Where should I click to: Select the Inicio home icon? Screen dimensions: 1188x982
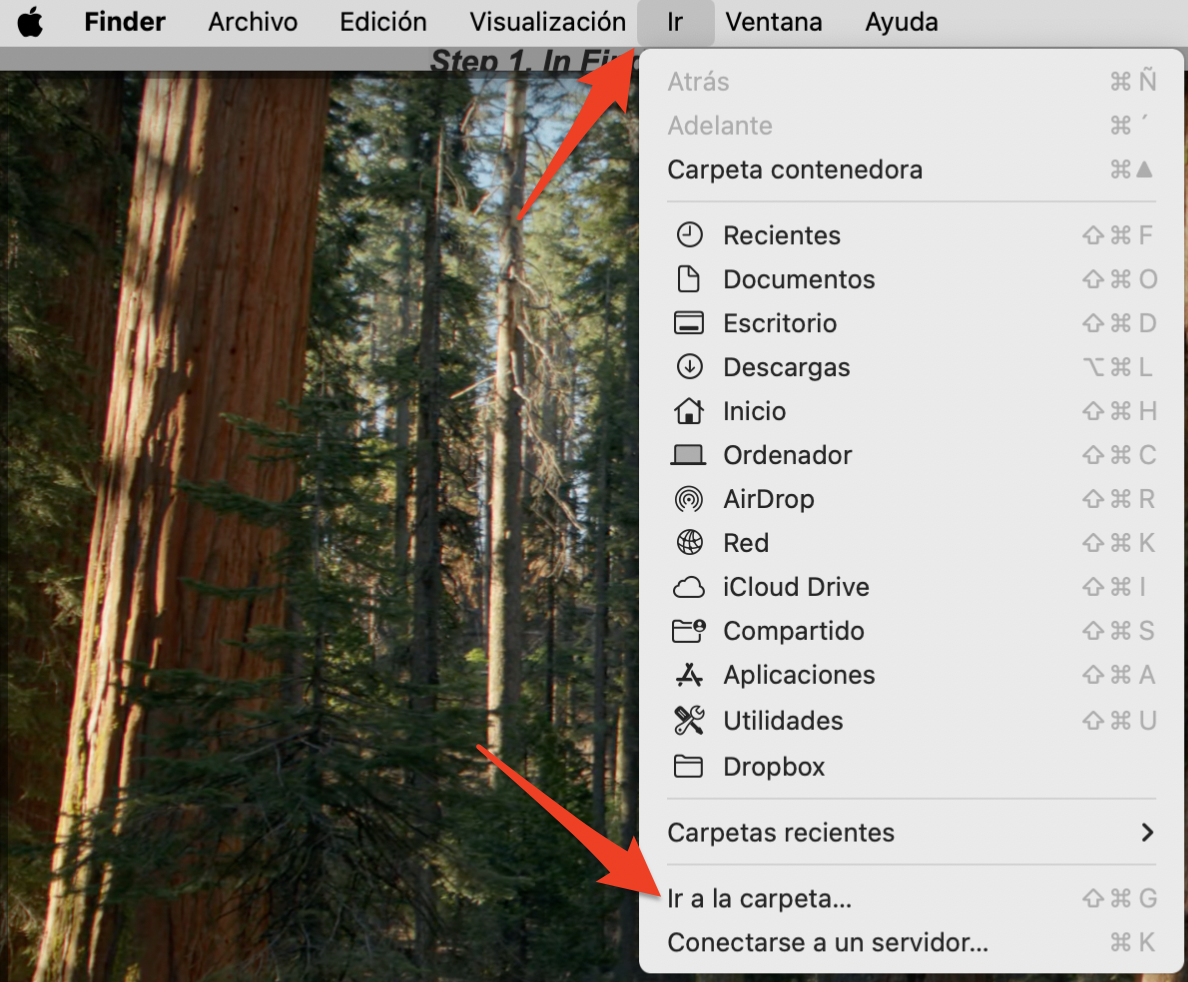pos(690,411)
